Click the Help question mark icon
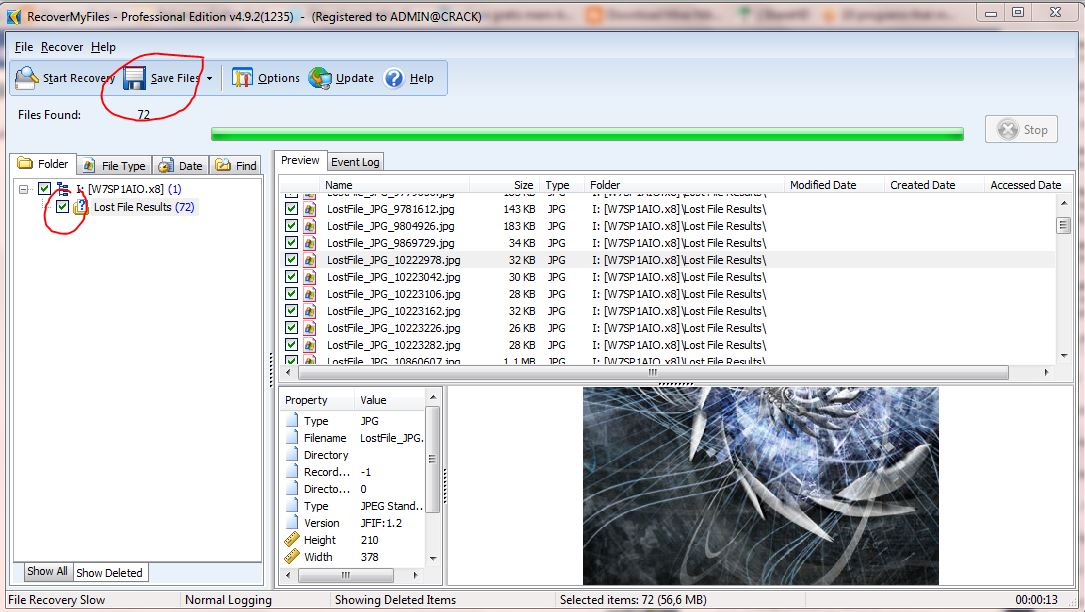Image resolution: width=1085 pixels, height=612 pixels. coord(394,78)
